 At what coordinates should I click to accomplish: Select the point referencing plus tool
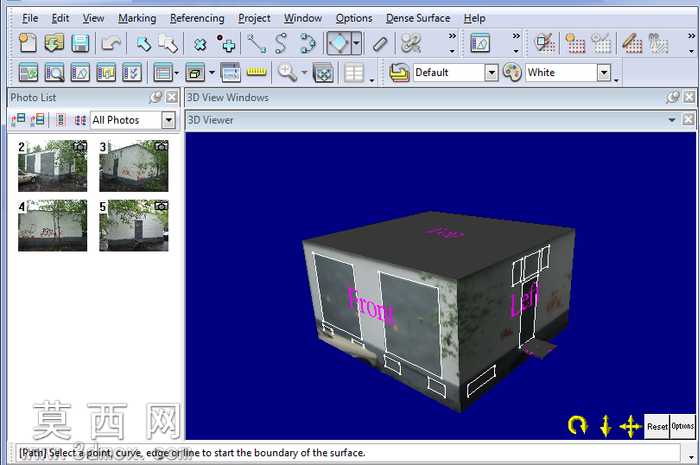226,44
